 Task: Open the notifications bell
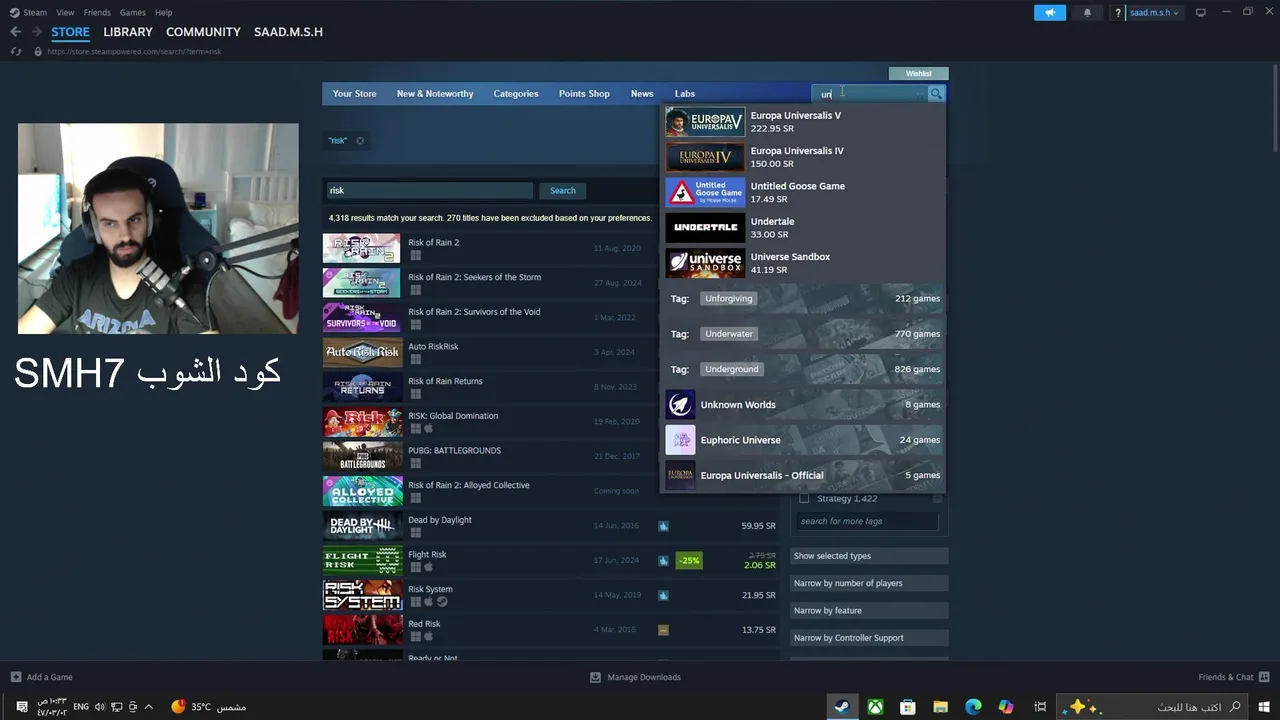tap(1087, 13)
